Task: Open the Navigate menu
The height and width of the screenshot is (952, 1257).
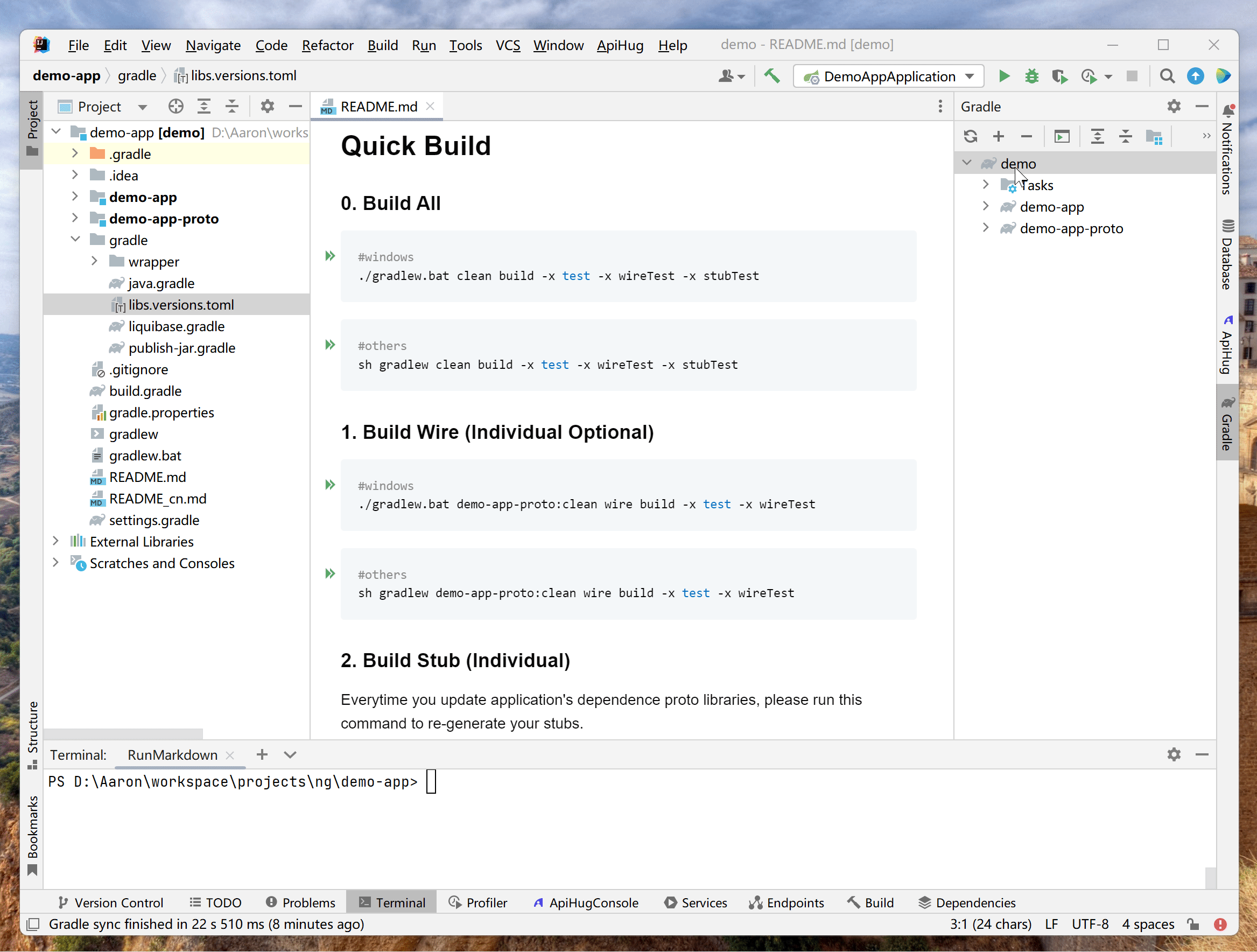Action: coord(213,45)
